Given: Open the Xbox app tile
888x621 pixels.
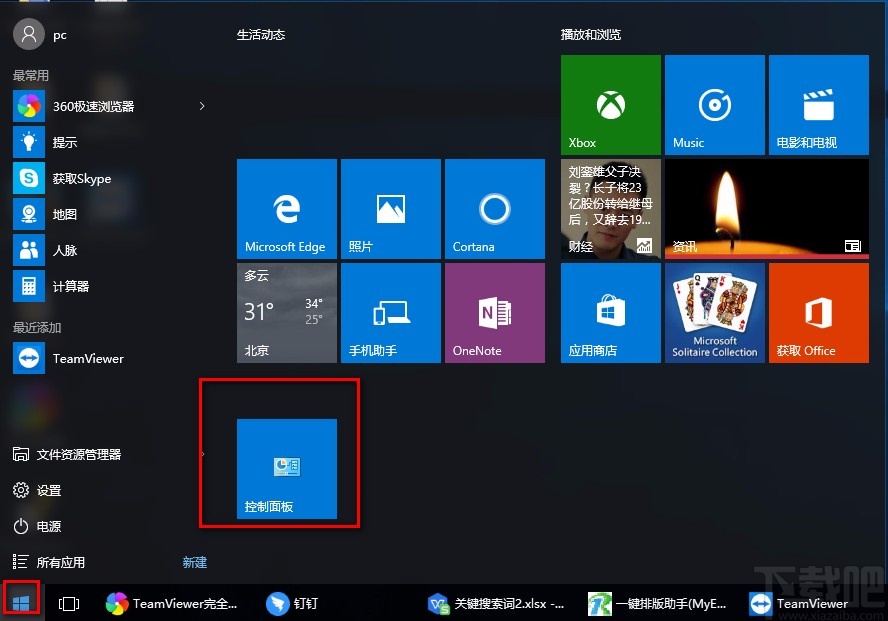Looking at the screenshot, I should [x=610, y=104].
